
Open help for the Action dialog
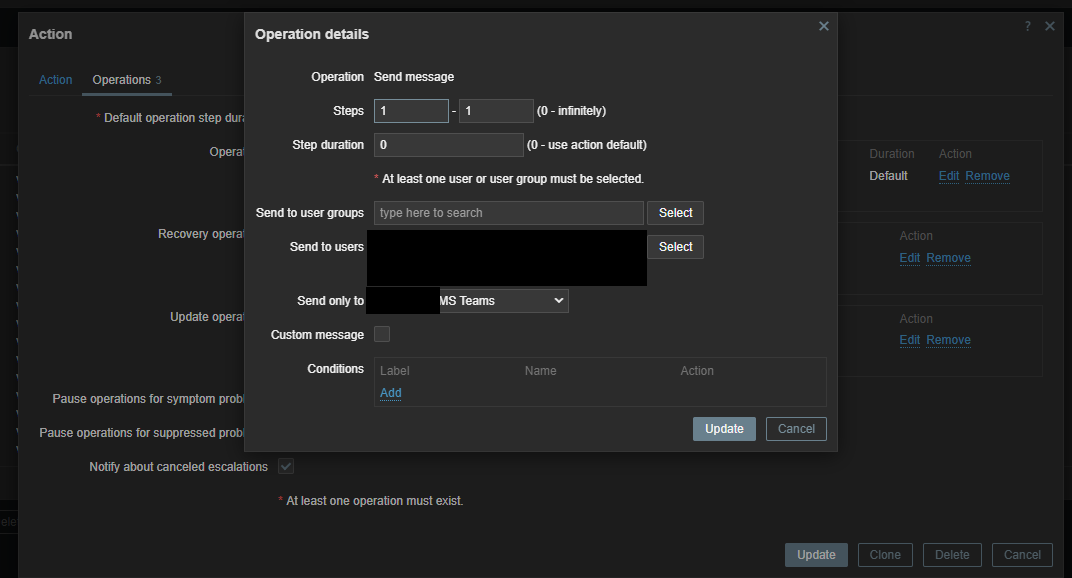[x=1027, y=26]
